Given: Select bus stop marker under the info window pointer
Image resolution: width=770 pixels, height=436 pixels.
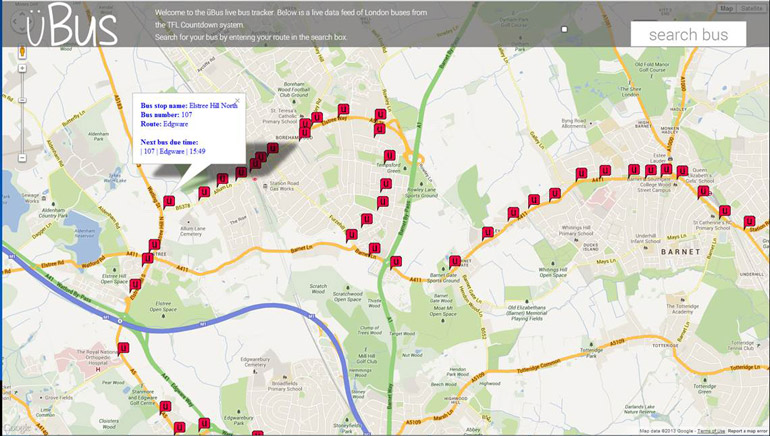Looking at the screenshot, I should [x=169, y=201].
